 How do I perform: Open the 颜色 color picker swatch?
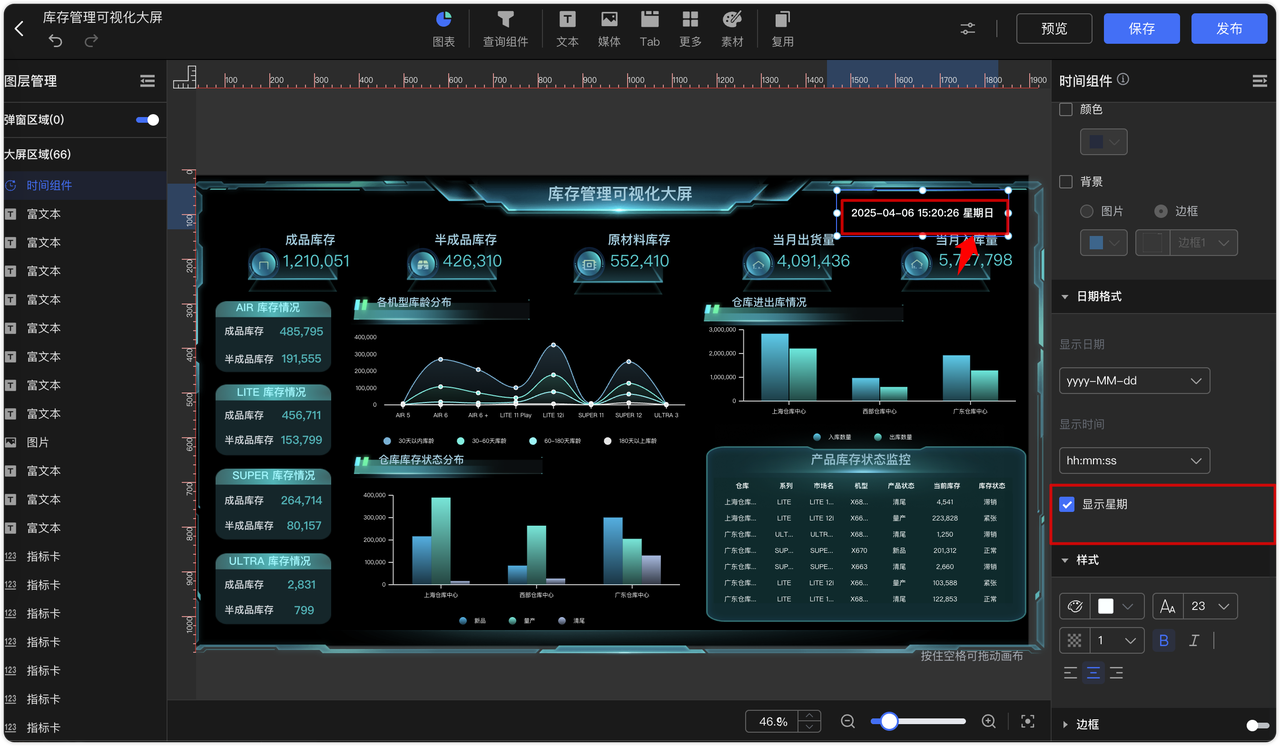click(1105, 143)
